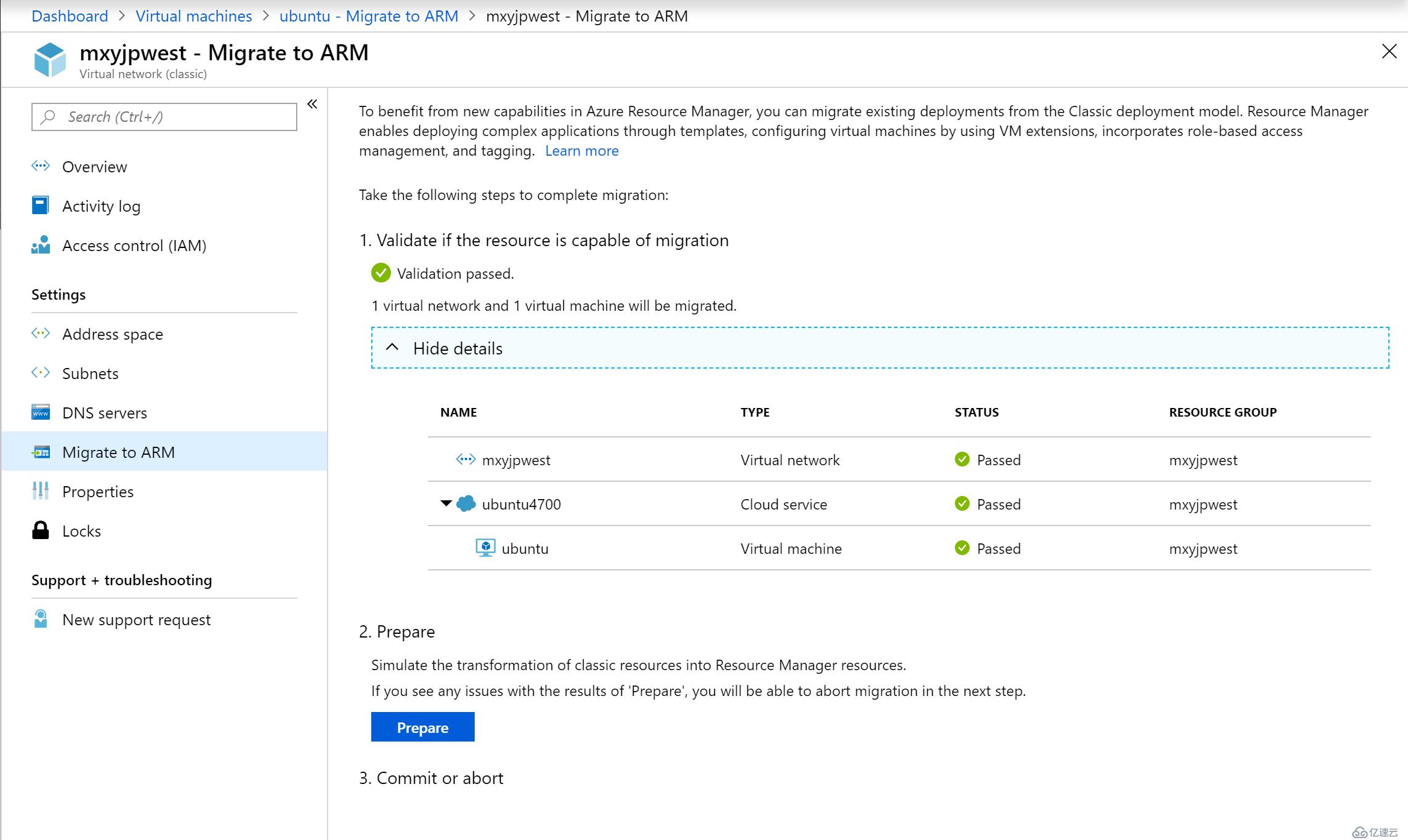Click the Locks padlock icon
This screenshot has width=1408, height=840.
41,530
